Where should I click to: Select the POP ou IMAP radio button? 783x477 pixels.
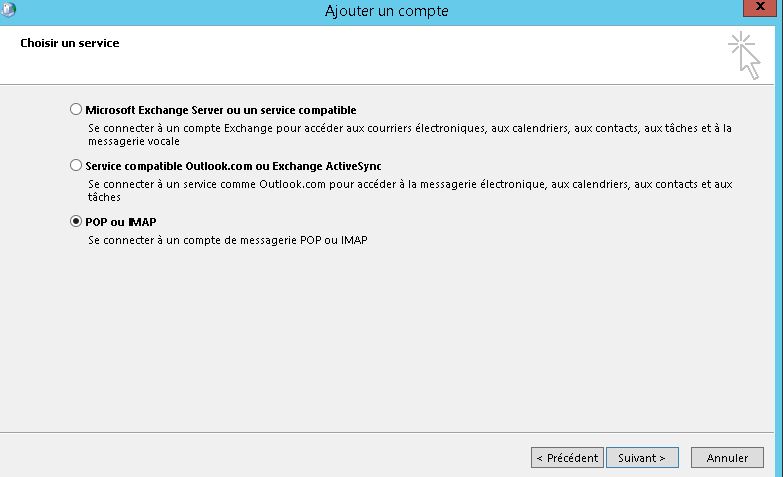[75, 221]
